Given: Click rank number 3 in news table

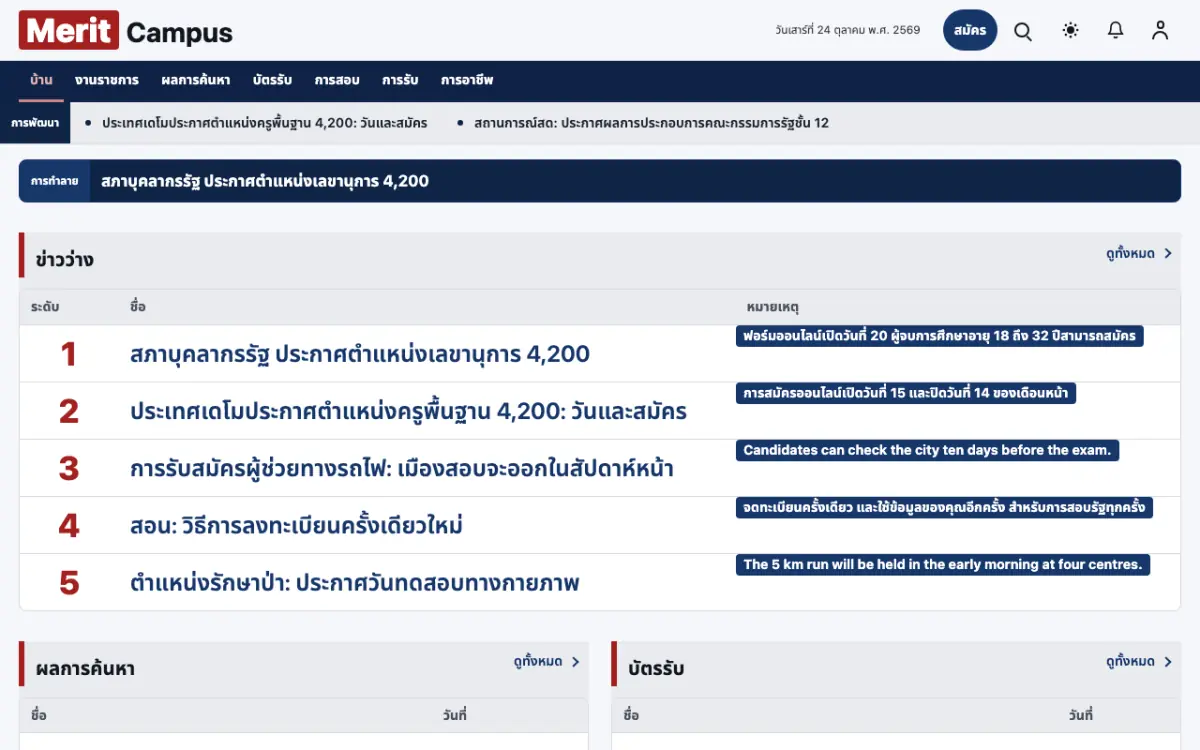Looking at the screenshot, I should [68, 468].
